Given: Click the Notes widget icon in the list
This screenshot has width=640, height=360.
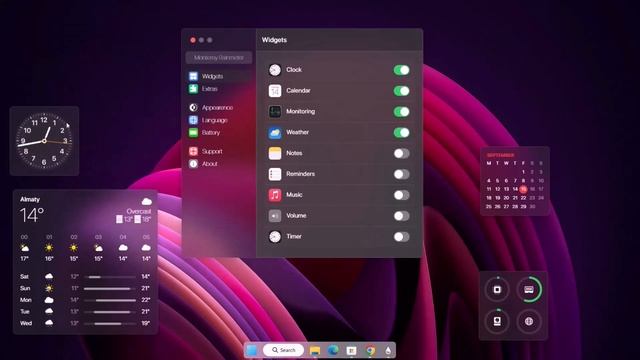Looking at the screenshot, I should click(275, 153).
